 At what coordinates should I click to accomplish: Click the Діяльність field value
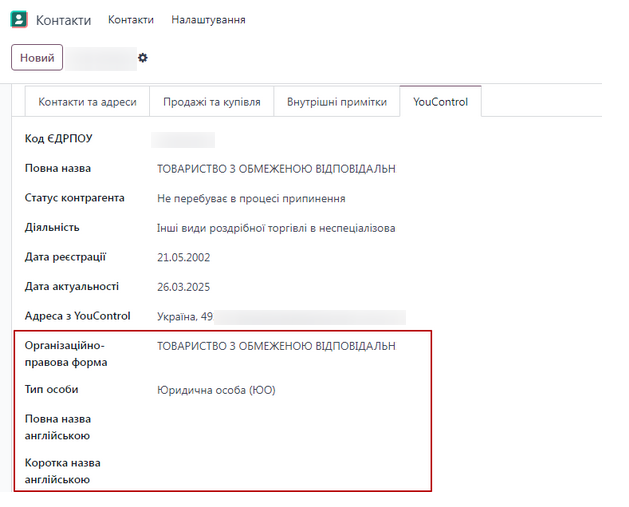coord(276,228)
